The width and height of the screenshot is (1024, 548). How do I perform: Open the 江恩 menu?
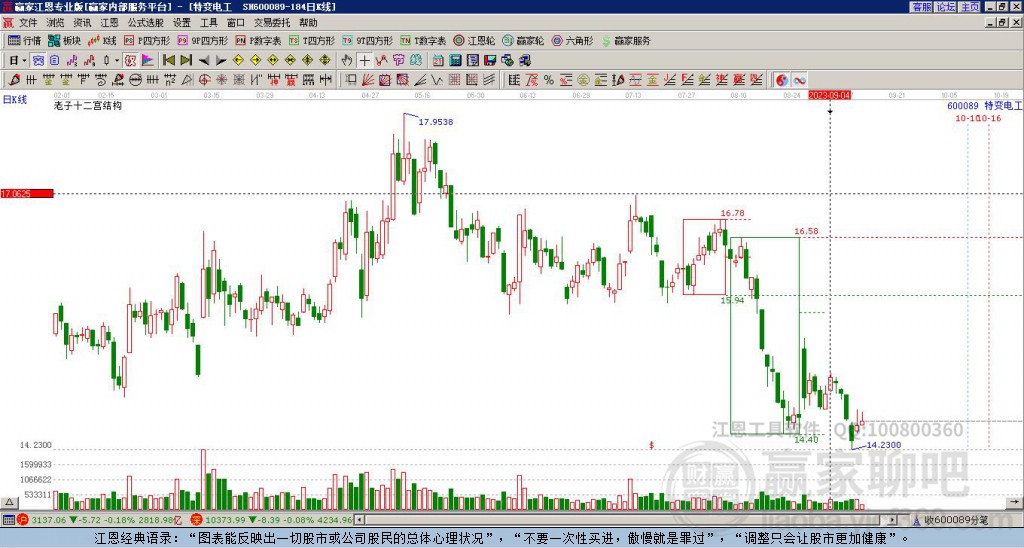coord(109,23)
